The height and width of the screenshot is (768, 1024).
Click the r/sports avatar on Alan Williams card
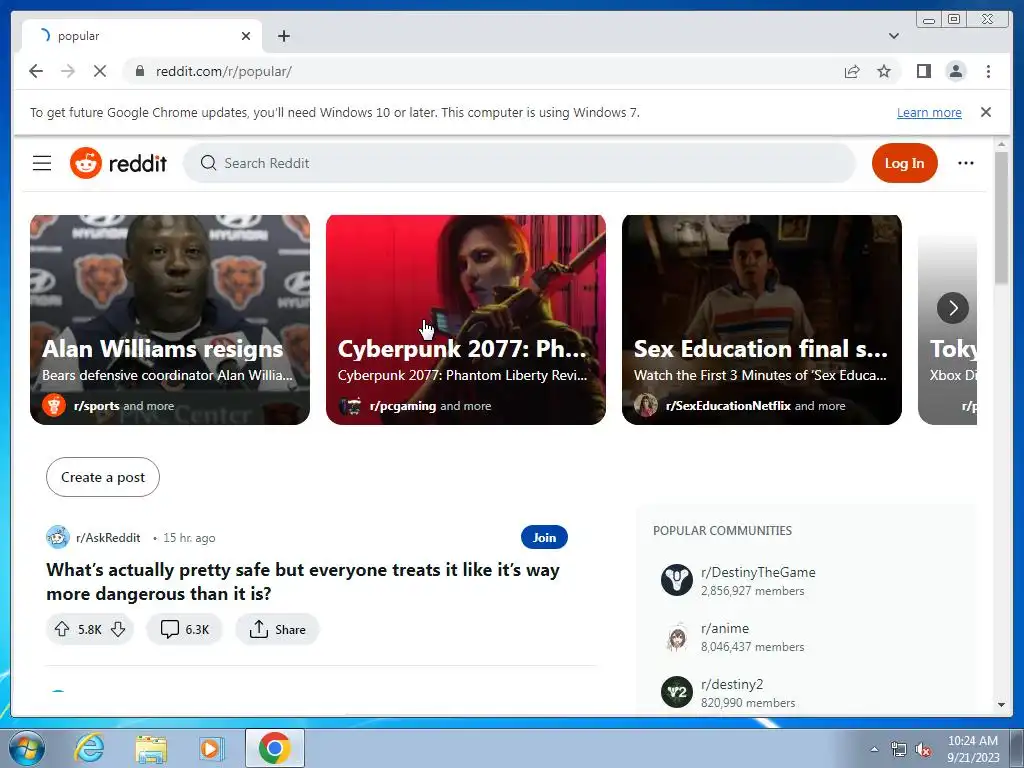coord(54,406)
